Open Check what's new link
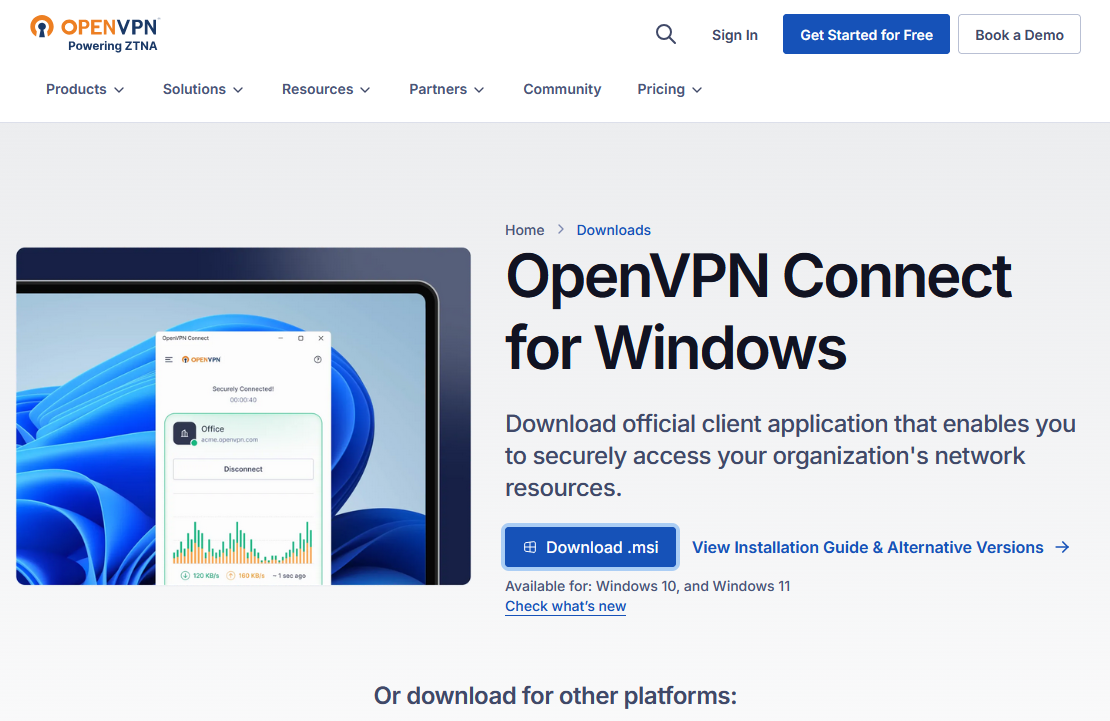This screenshot has height=721, width=1110. pyautogui.click(x=566, y=606)
